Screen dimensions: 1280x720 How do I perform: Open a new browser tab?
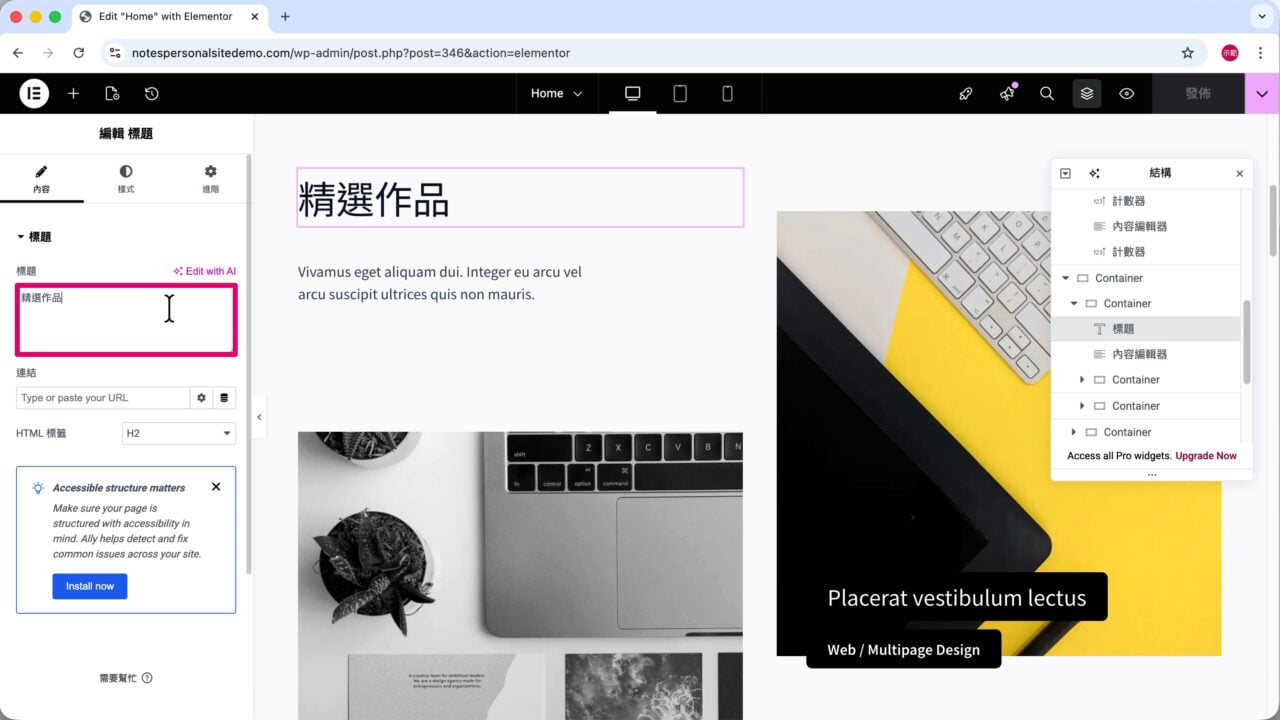(x=285, y=17)
